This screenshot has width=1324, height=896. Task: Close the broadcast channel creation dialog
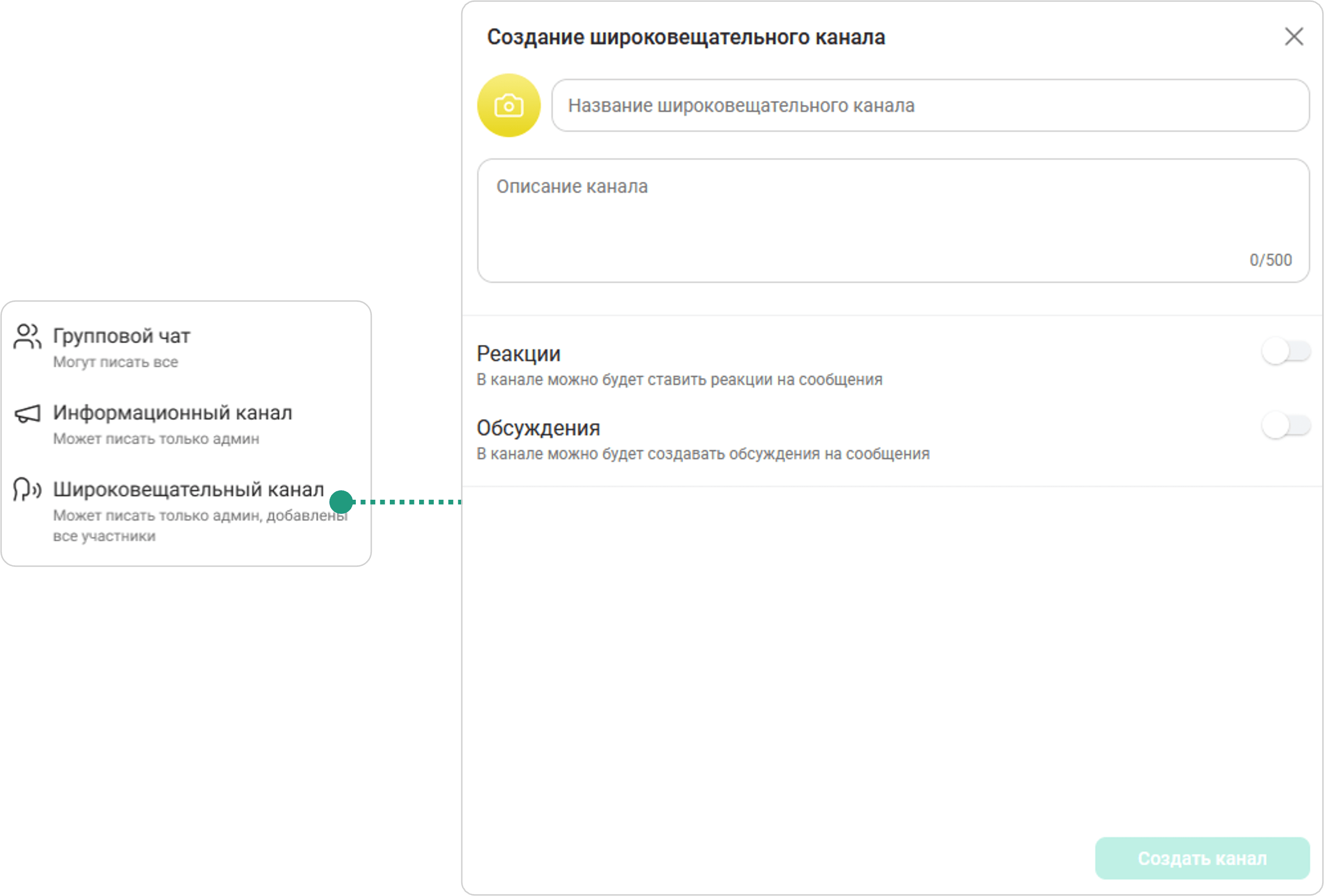point(1294,37)
